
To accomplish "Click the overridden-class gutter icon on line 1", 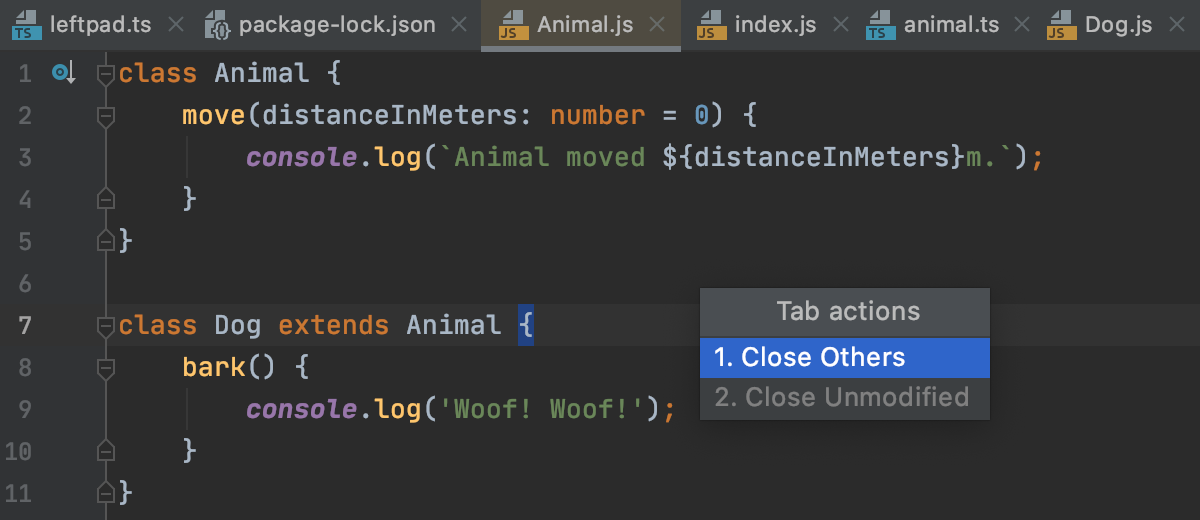I will pos(63,73).
